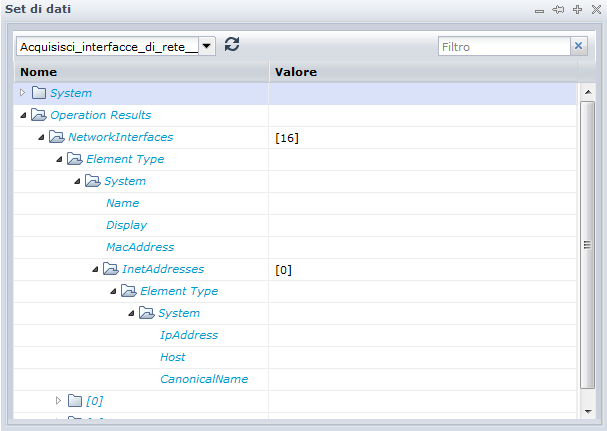
Task: Collapse the InetAddresses node
Action: (95, 269)
